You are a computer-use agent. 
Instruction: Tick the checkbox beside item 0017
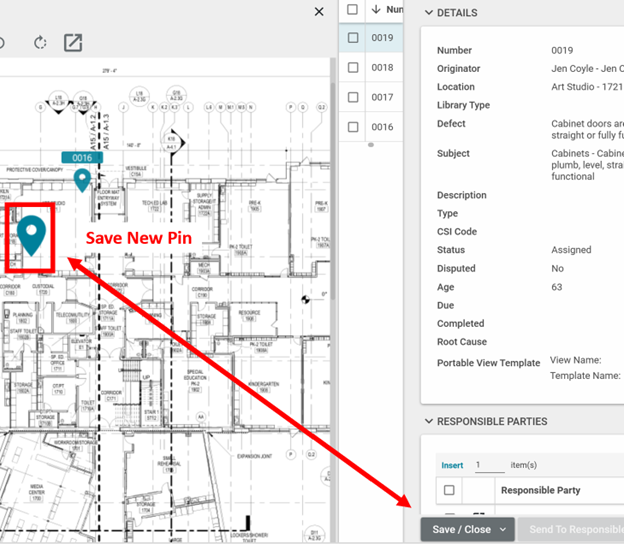(353, 97)
